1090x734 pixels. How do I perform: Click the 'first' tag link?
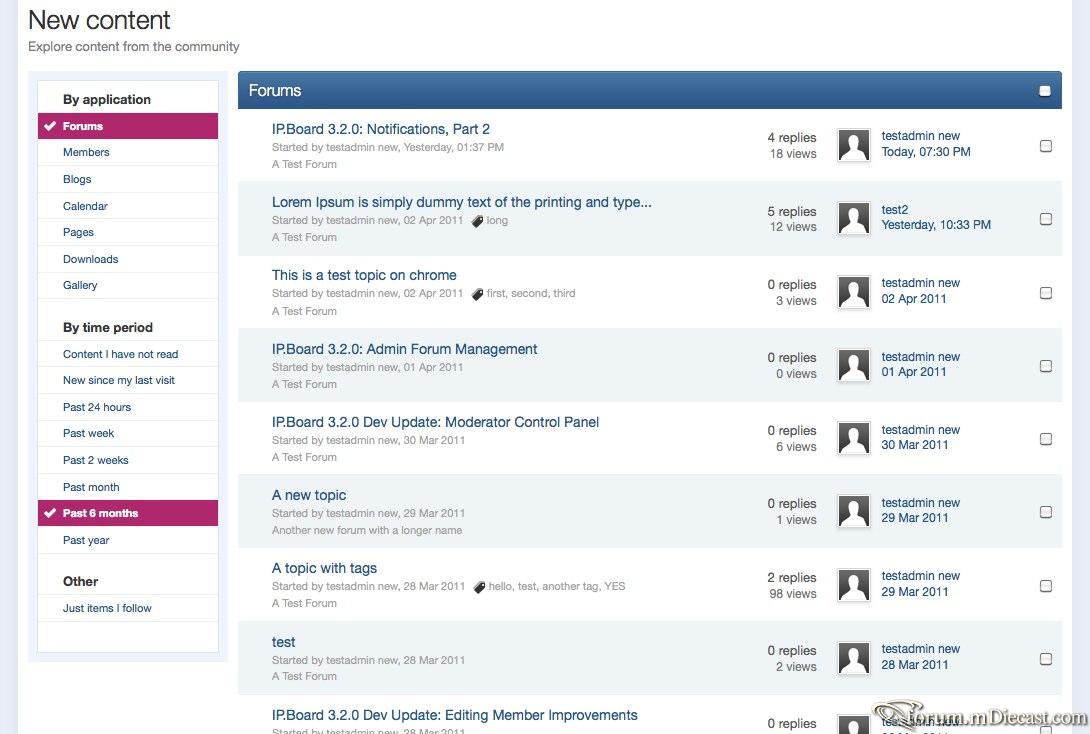coord(496,293)
